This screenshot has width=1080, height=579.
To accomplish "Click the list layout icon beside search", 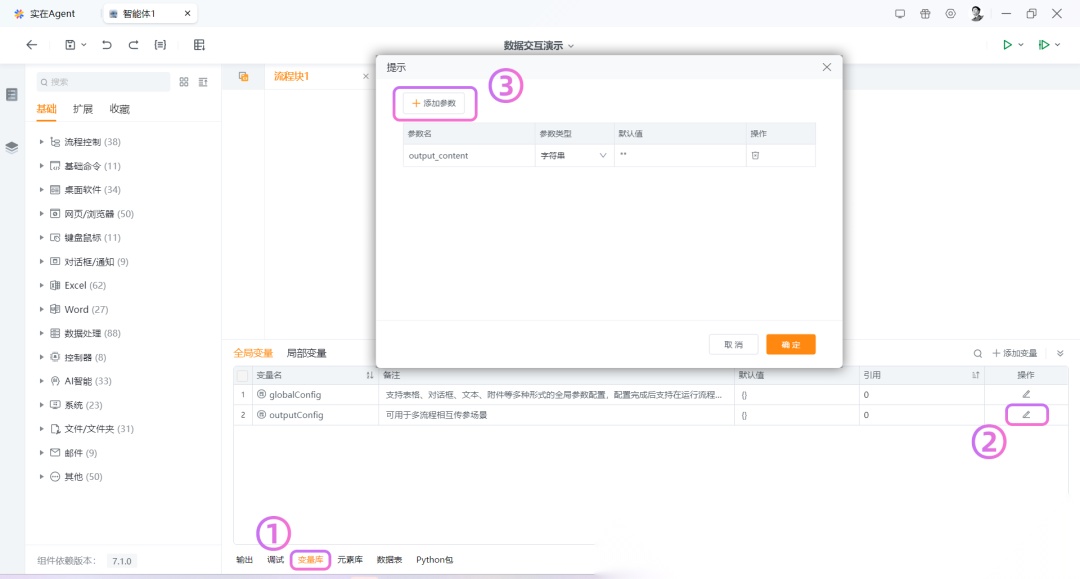I will click(x=203, y=82).
